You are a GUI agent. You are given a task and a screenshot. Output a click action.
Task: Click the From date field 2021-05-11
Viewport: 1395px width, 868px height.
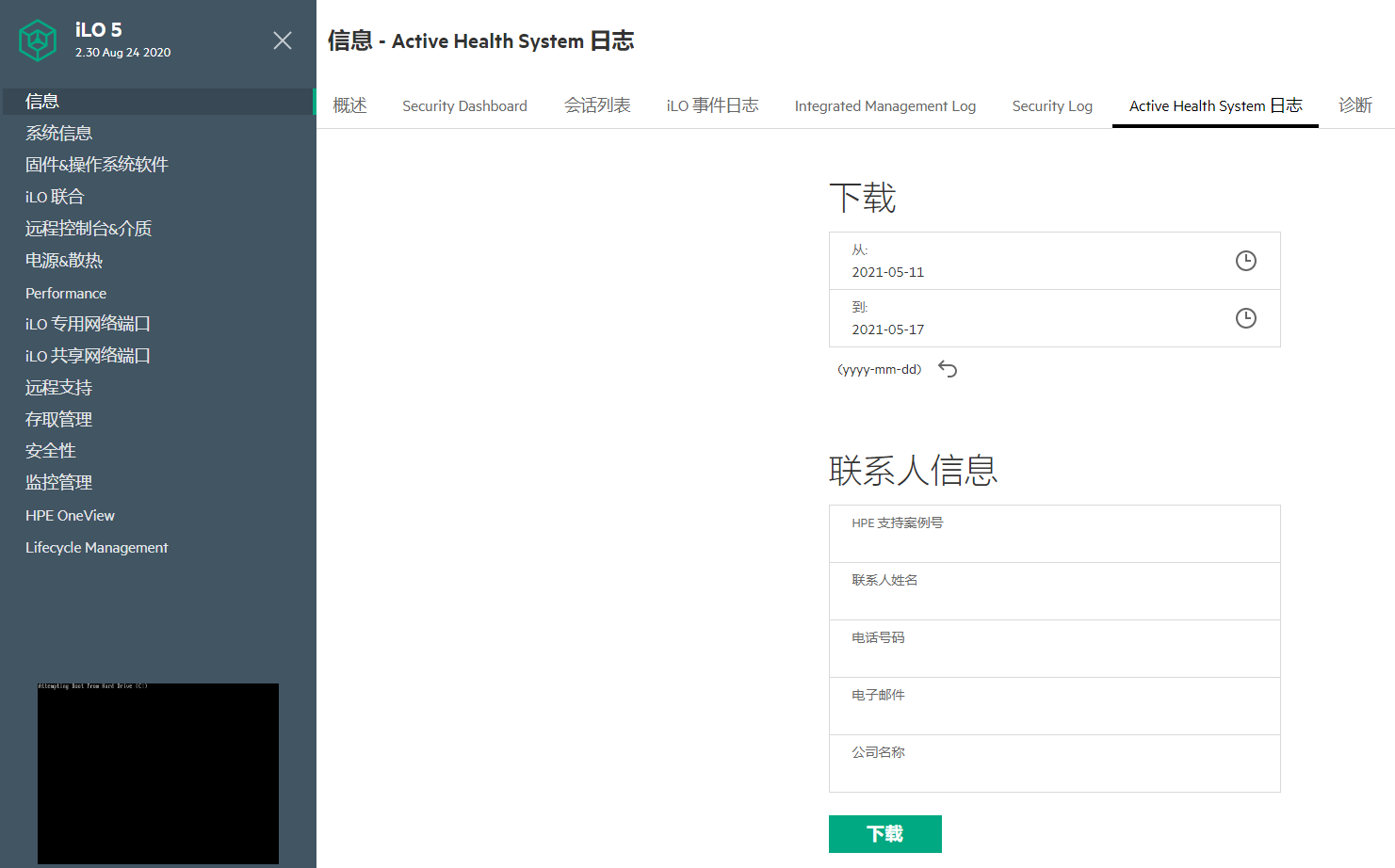pyautogui.click(x=1054, y=261)
